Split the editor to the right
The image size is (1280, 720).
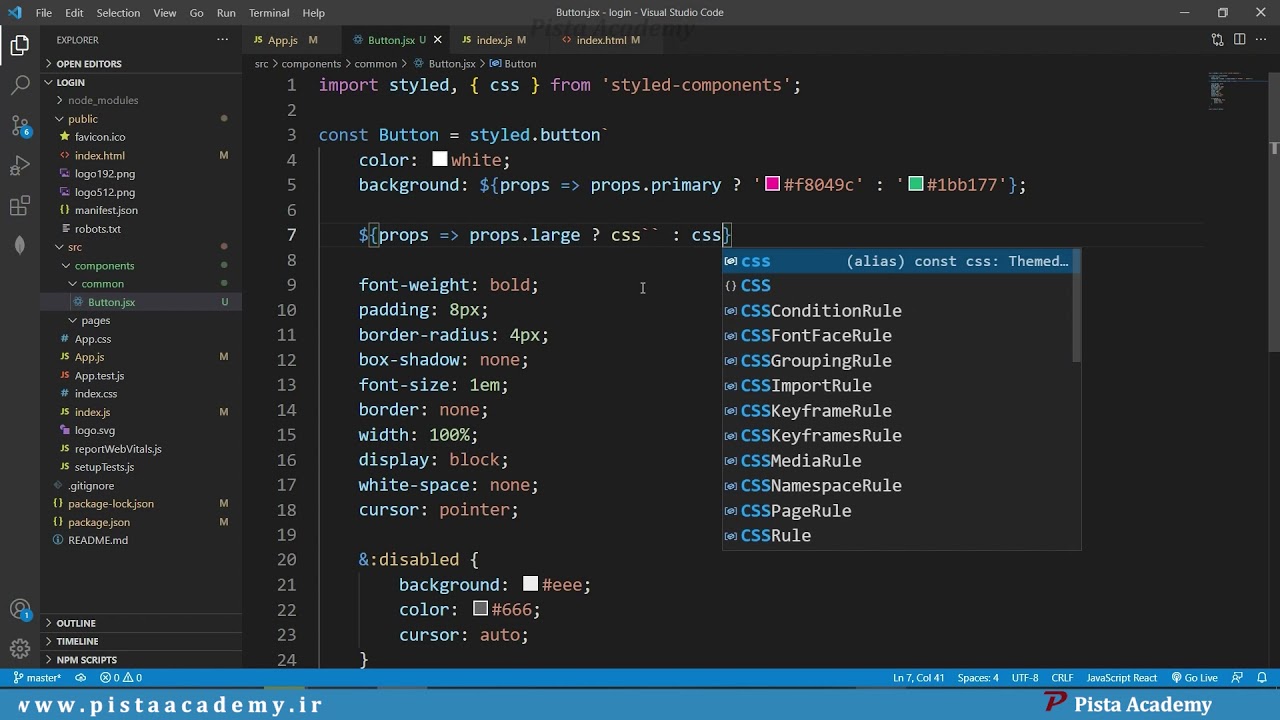(1239, 40)
